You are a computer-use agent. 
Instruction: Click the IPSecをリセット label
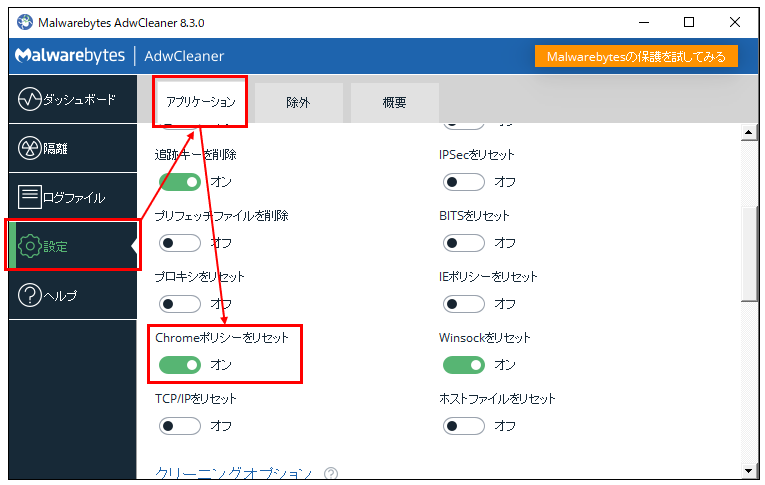coord(477,155)
